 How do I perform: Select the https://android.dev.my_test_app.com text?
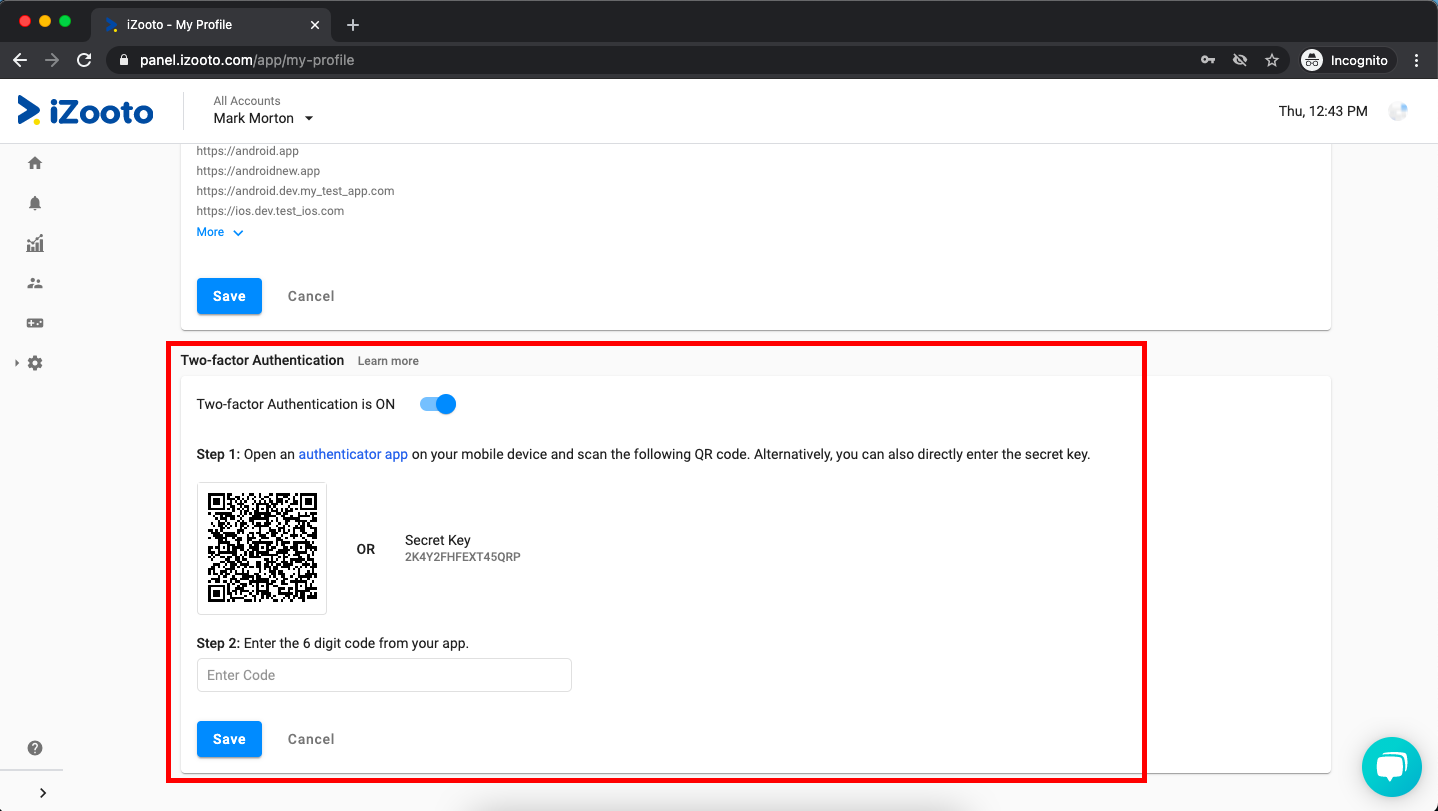click(295, 191)
